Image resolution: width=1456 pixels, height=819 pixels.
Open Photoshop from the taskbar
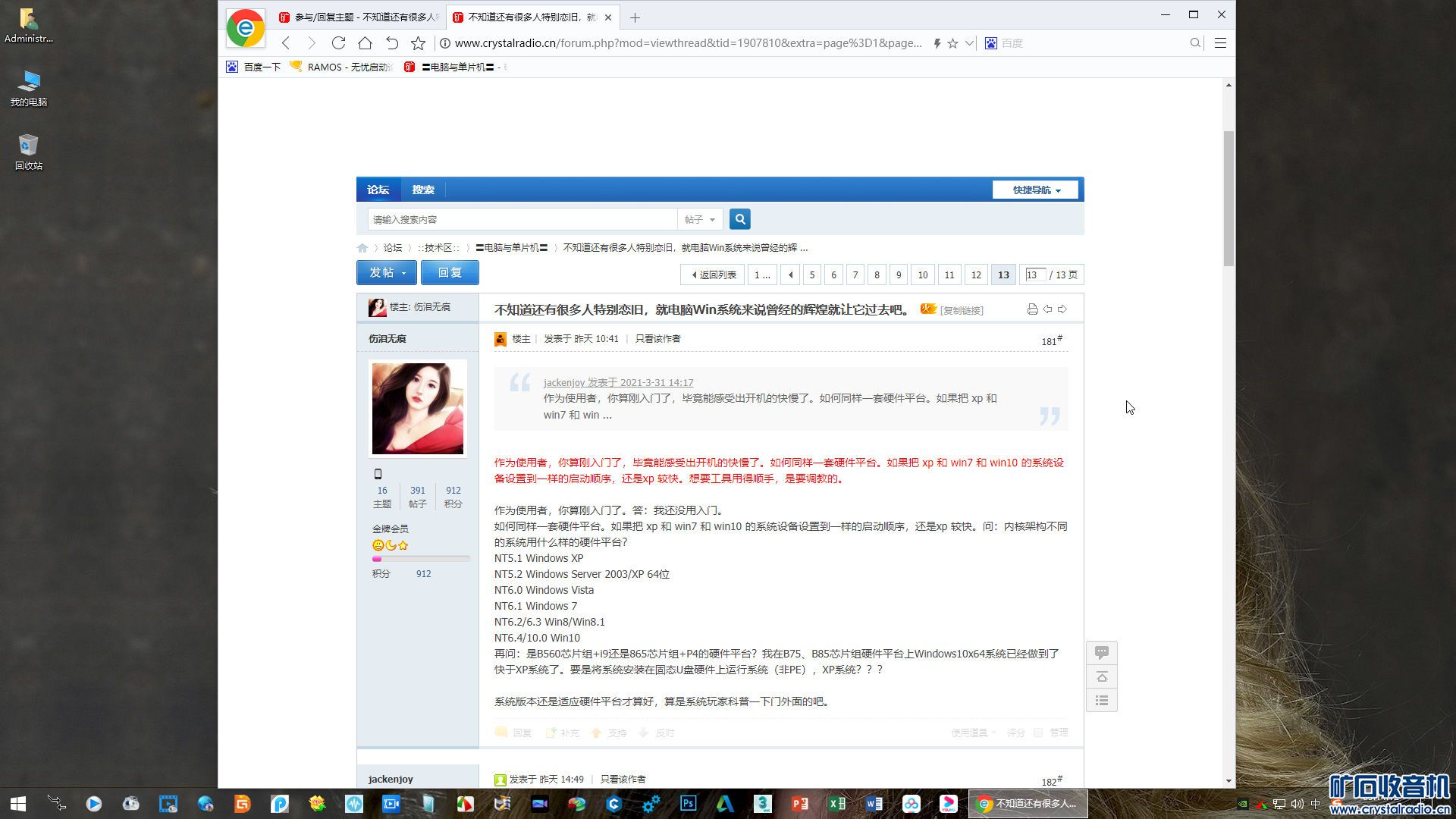click(x=688, y=803)
